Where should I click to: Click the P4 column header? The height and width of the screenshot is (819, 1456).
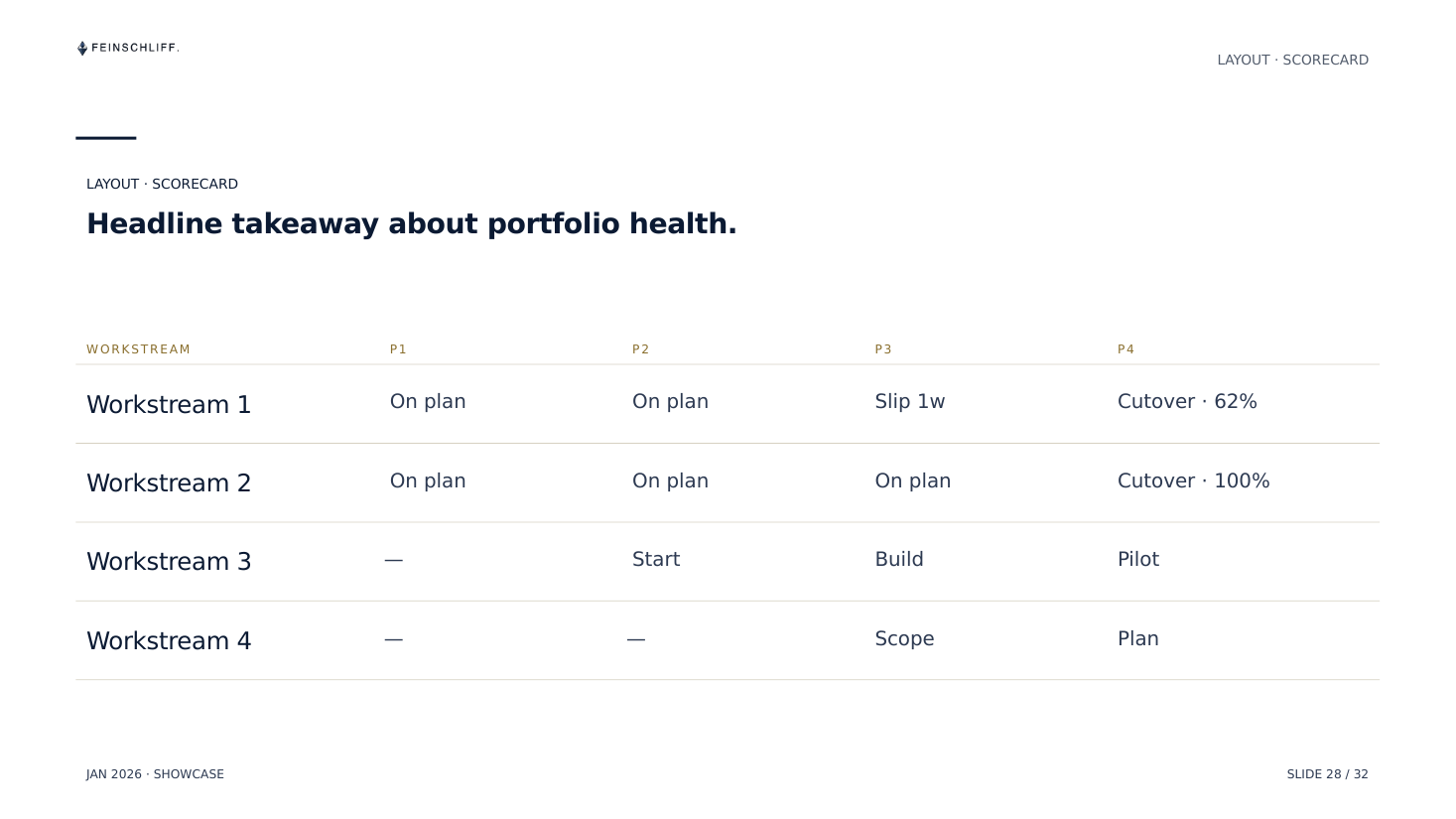tap(1125, 349)
